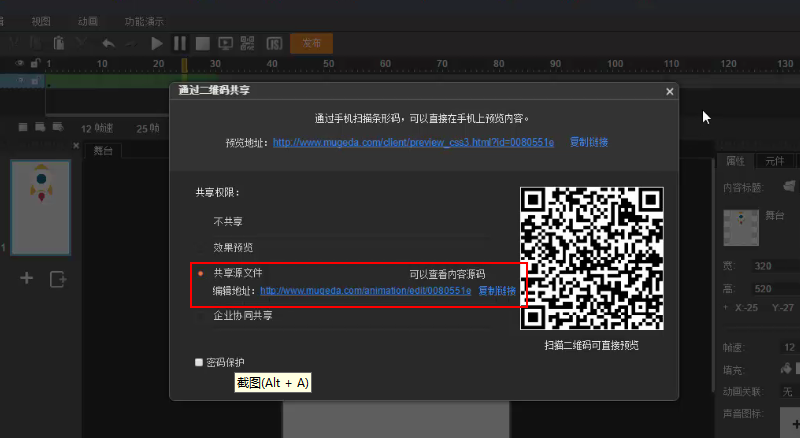Switch to the 元件 components tab
The height and width of the screenshot is (438, 800).
774,161
